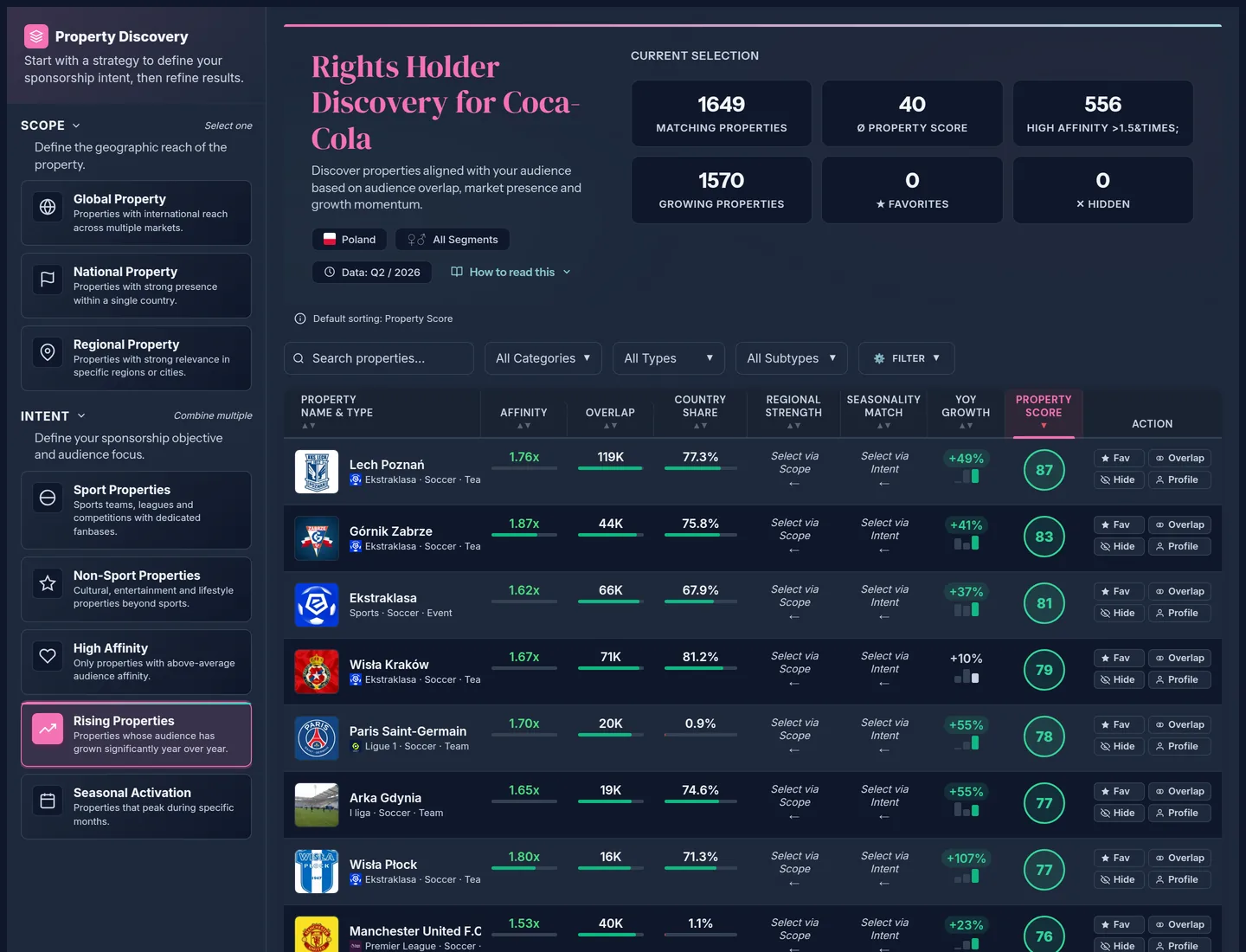Hide the Paris Saint-Germain property
The width and height of the screenshot is (1246, 952).
click(x=1118, y=746)
